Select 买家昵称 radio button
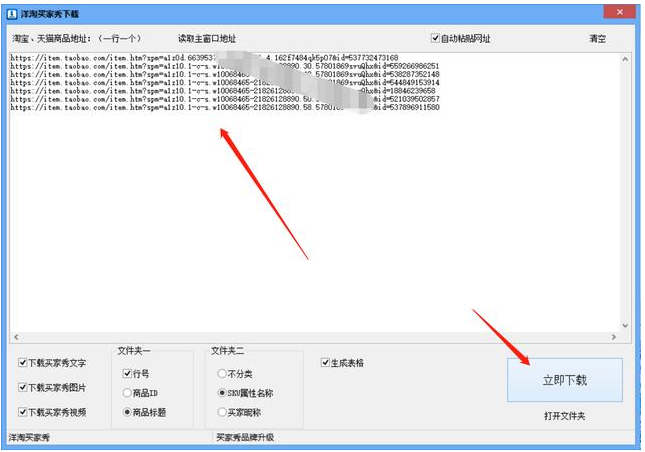Viewport: 645px width, 452px height. (222, 412)
